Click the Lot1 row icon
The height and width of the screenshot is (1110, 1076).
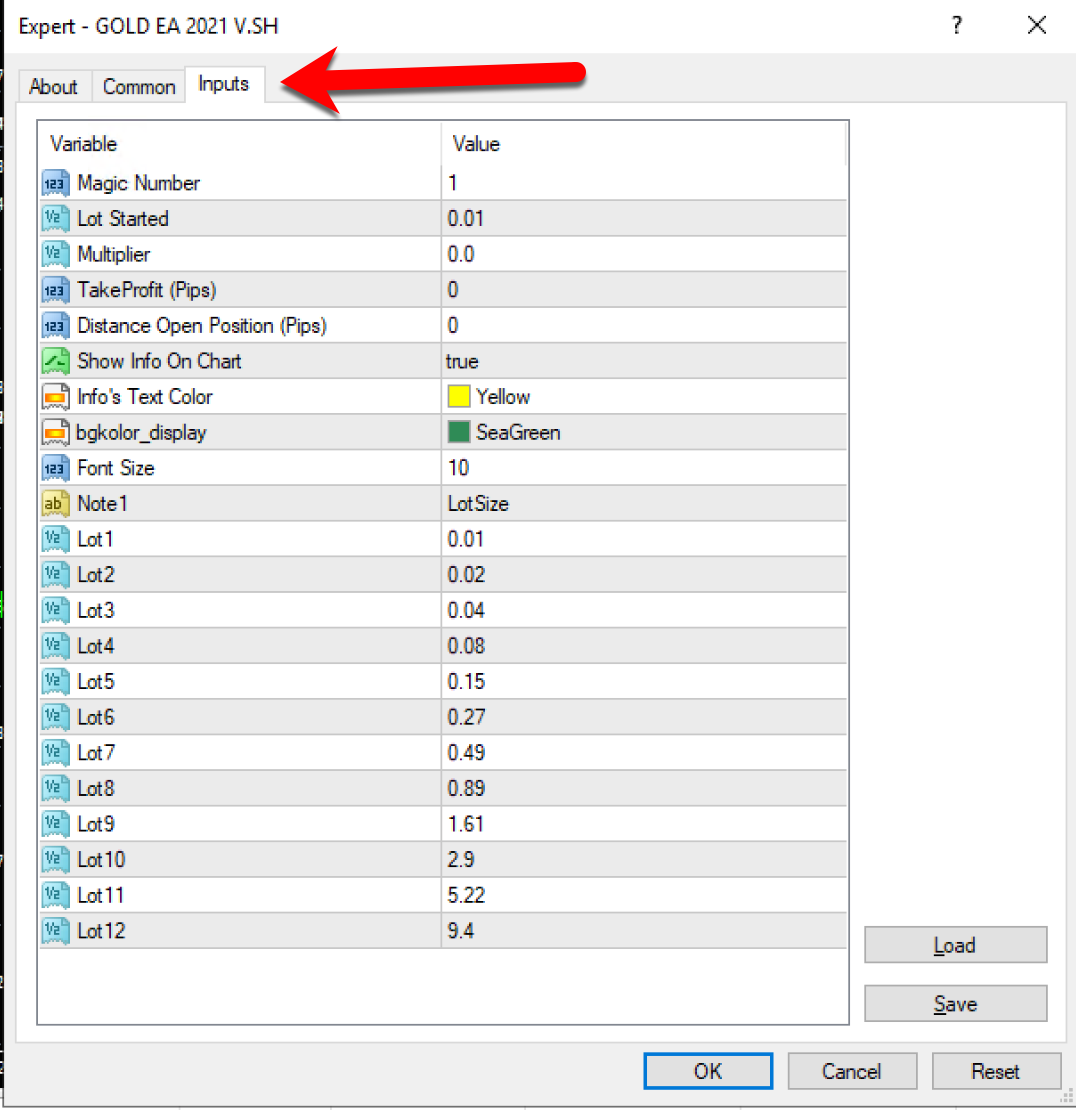tap(55, 539)
